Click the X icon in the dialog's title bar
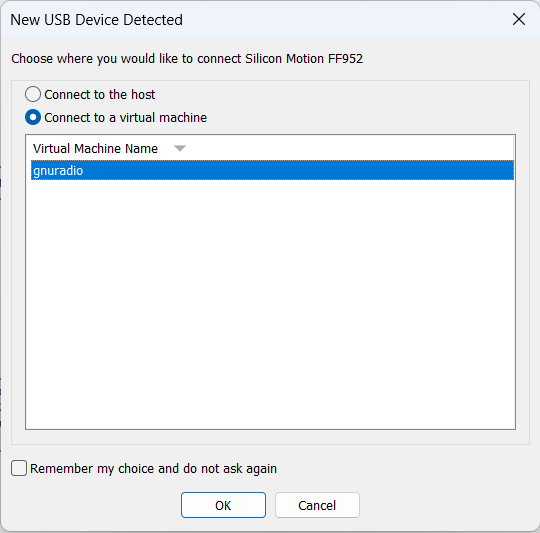 [519, 19]
